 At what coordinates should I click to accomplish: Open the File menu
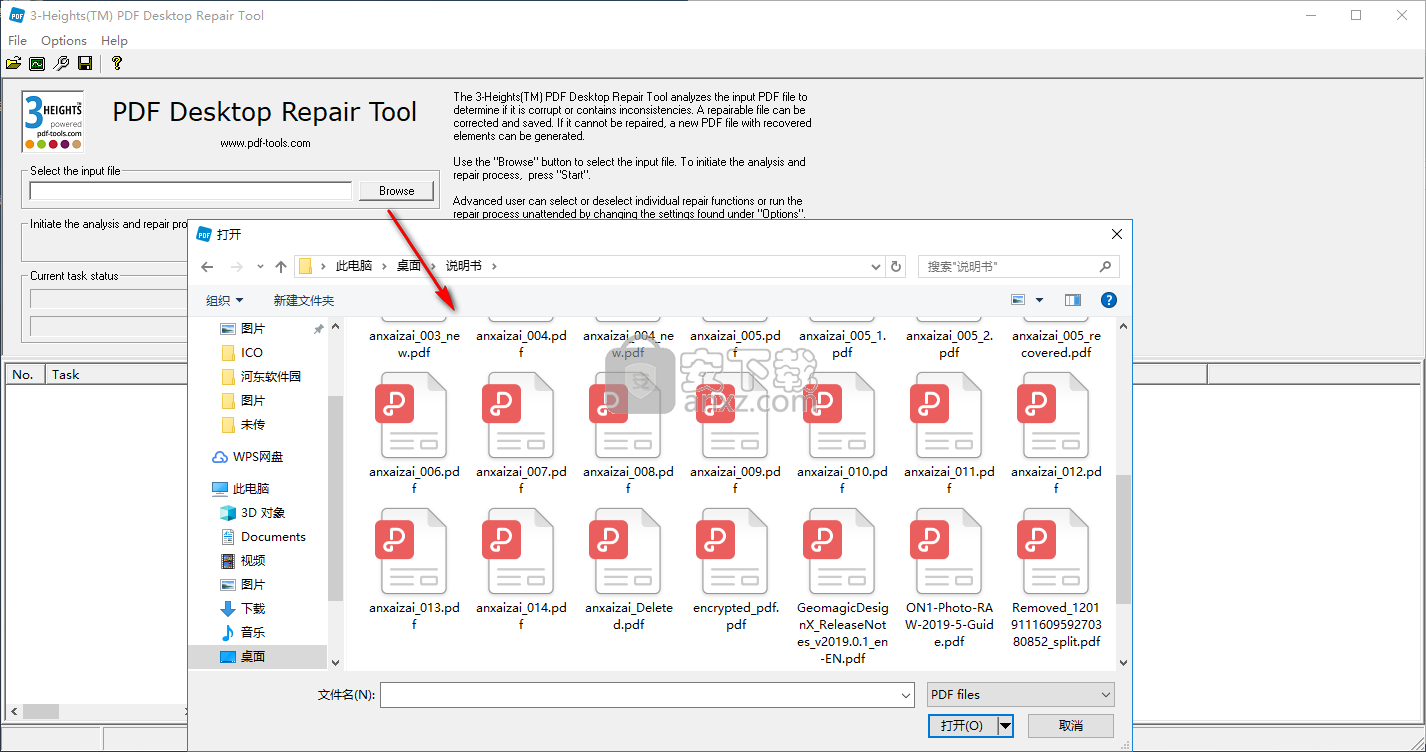pos(17,41)
